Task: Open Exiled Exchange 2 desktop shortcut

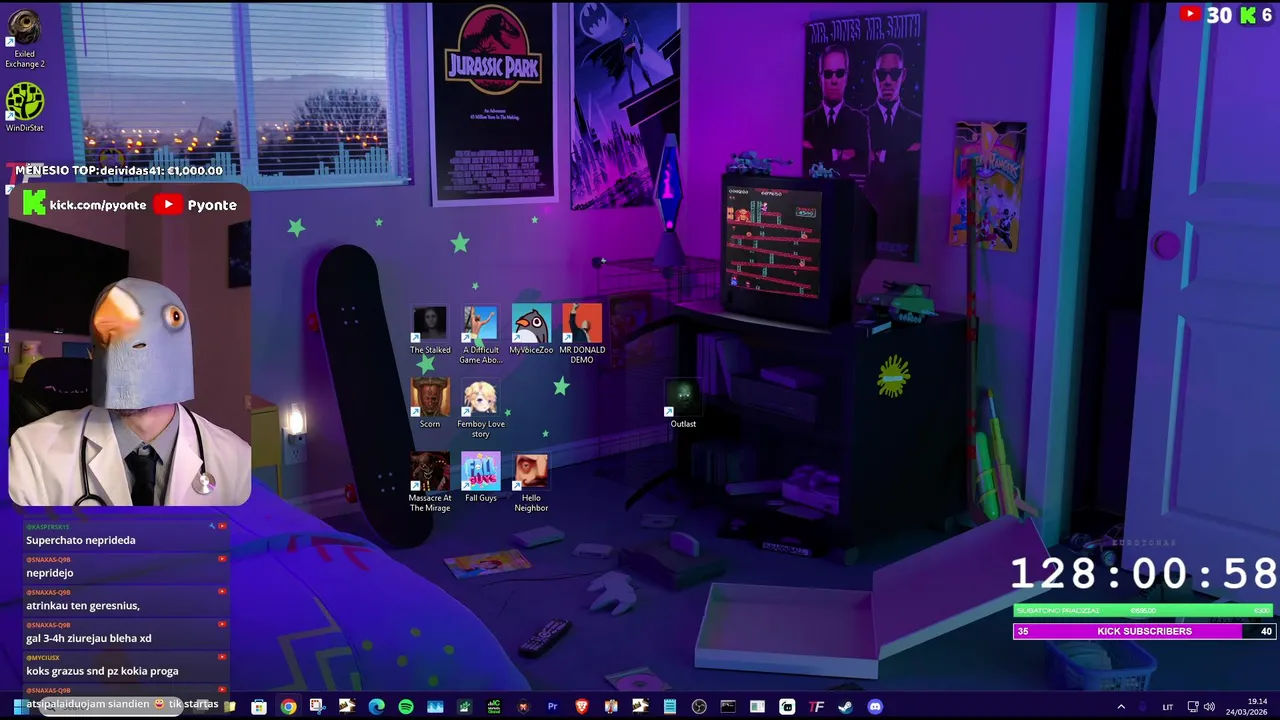Action: [25, 40]
